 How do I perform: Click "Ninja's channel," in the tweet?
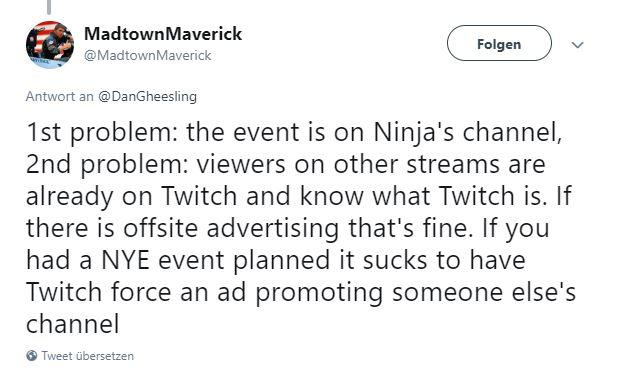coord(467,133)
